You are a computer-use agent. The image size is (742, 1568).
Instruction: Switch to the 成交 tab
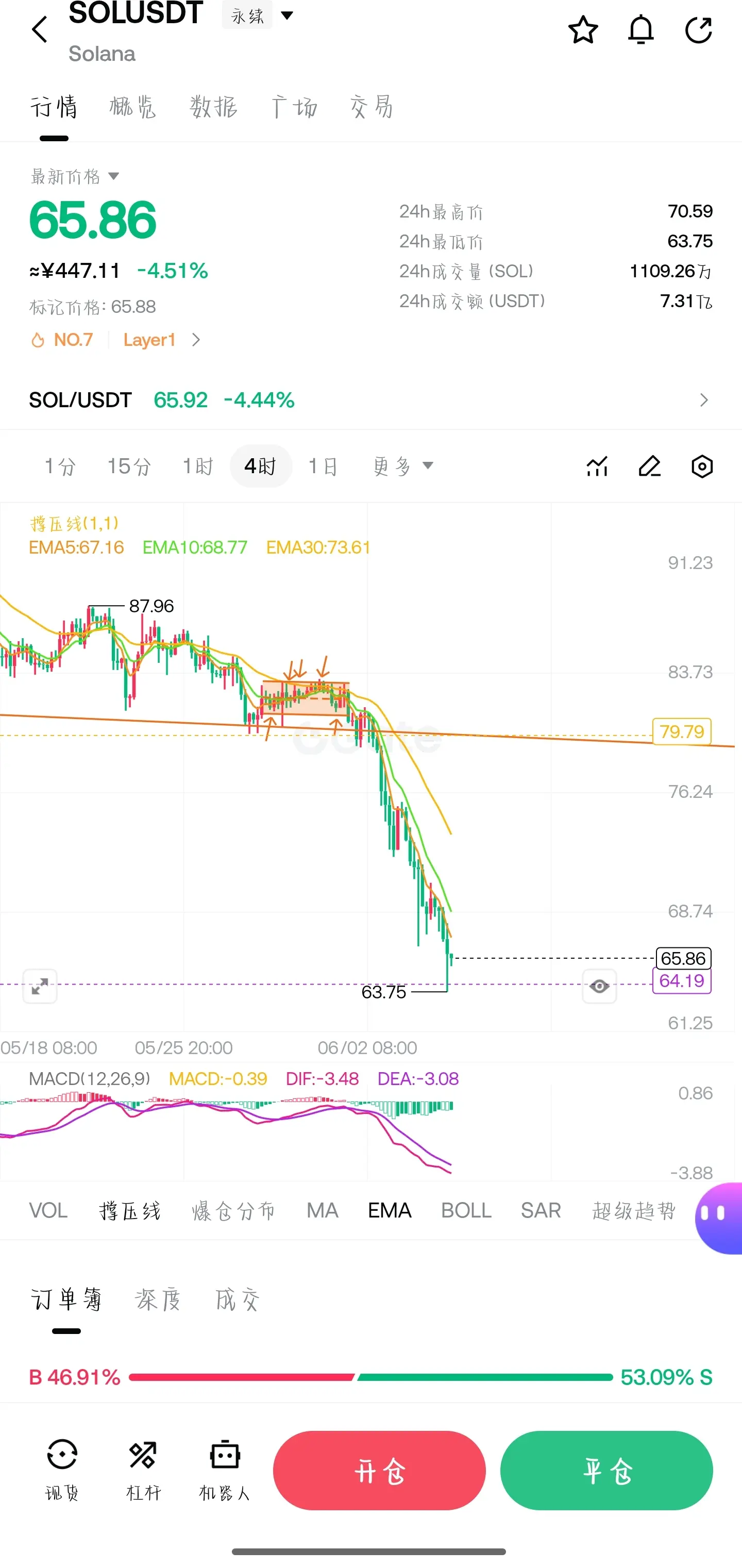[238, 1300]
